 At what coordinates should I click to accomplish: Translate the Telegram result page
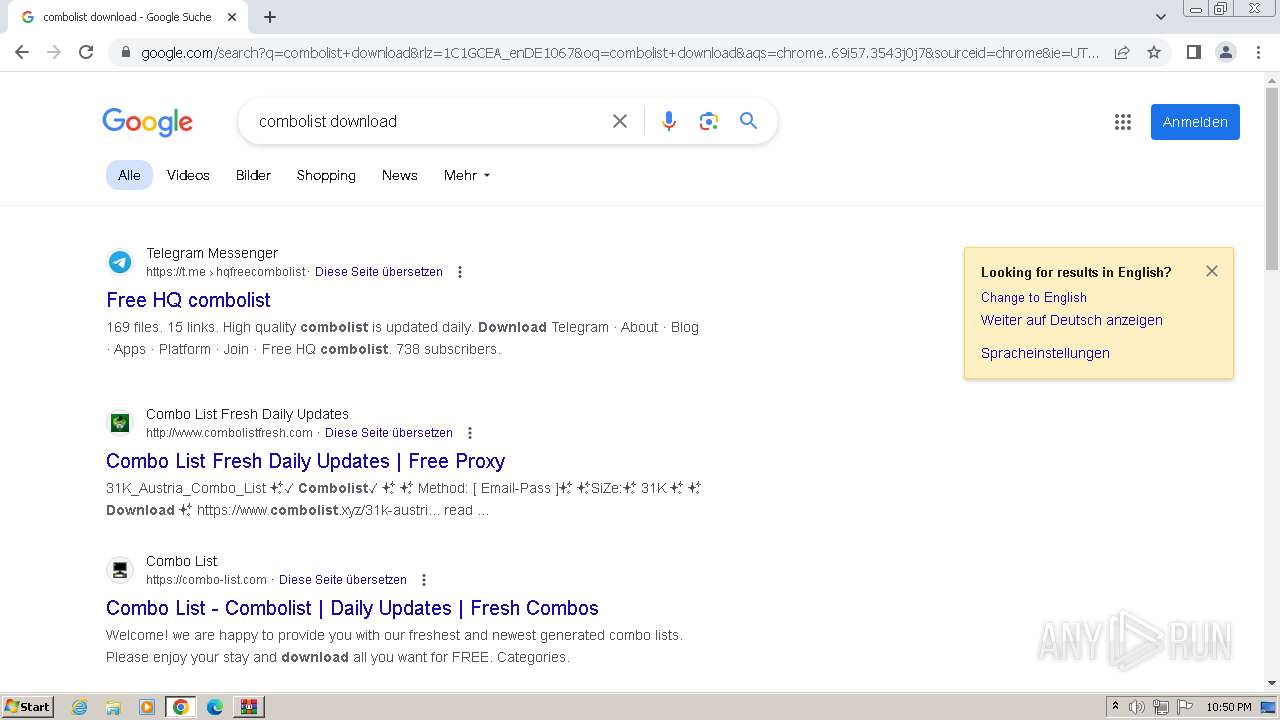click(379, 272)
